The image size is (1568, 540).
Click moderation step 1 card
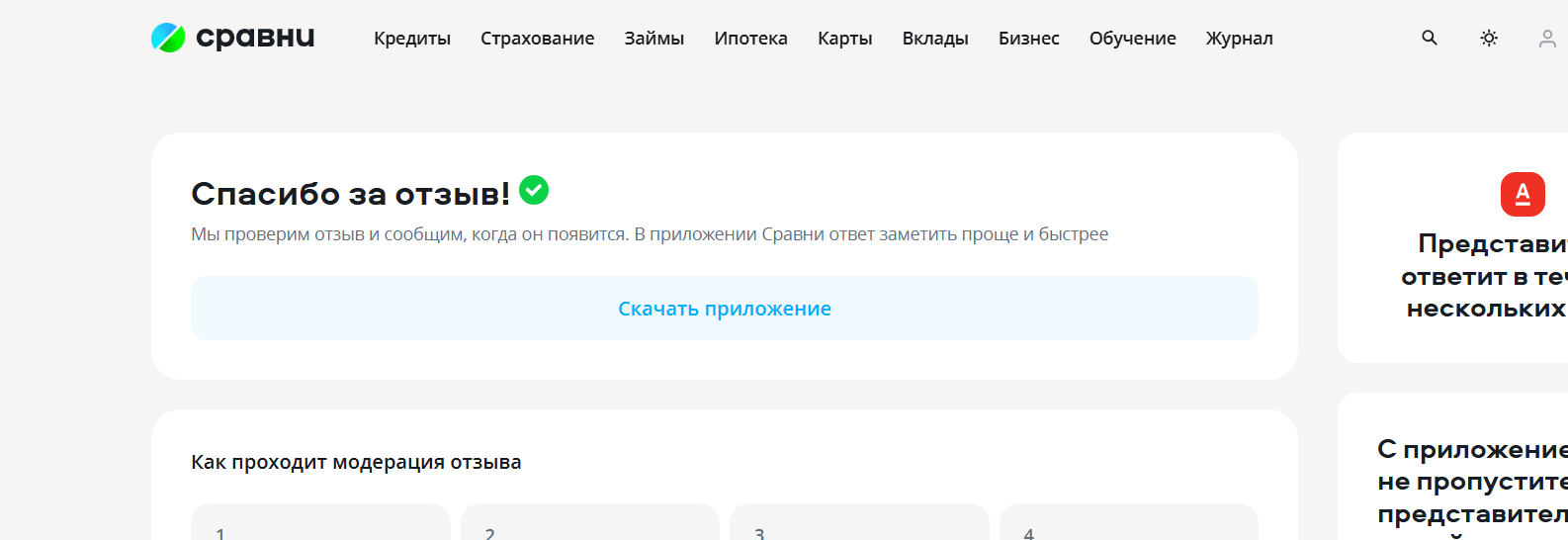(x=319, y=524)
